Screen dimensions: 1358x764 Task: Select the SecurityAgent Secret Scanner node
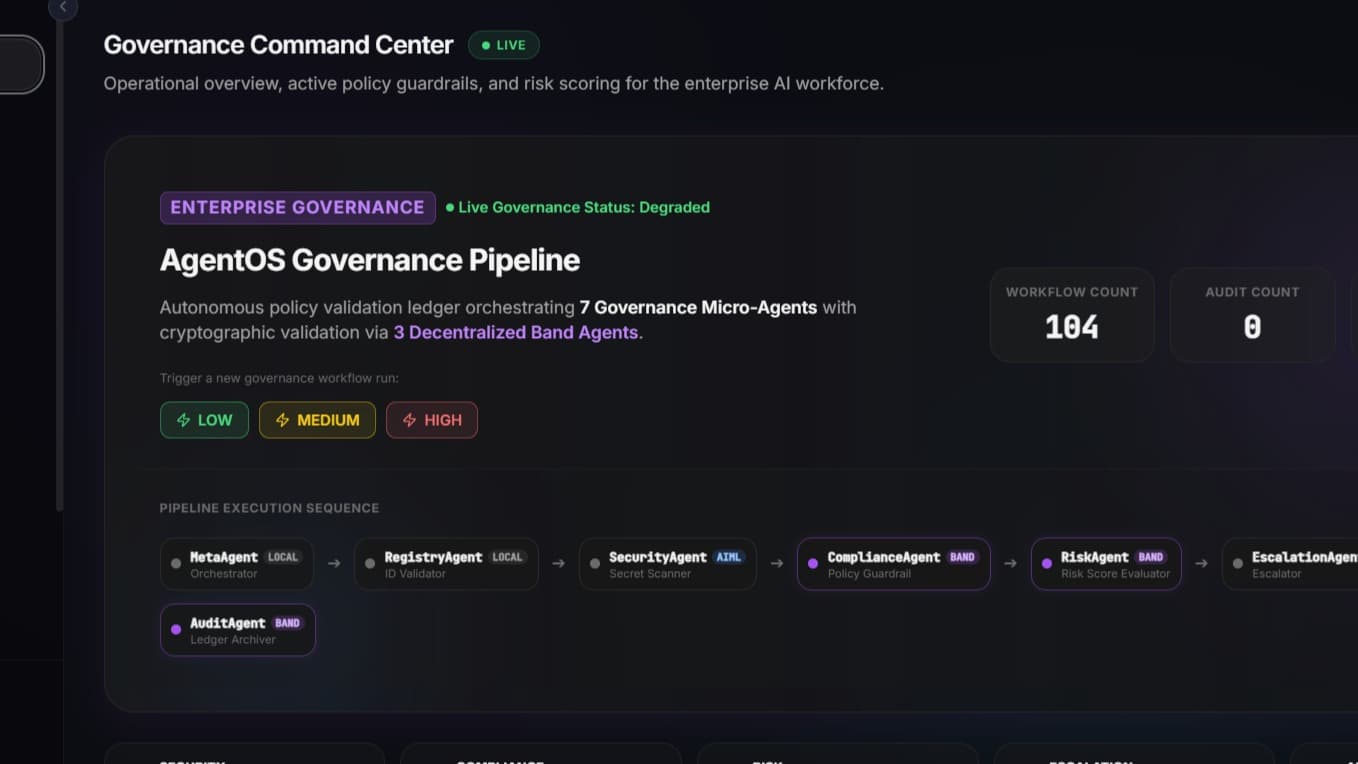pos(667,564)
